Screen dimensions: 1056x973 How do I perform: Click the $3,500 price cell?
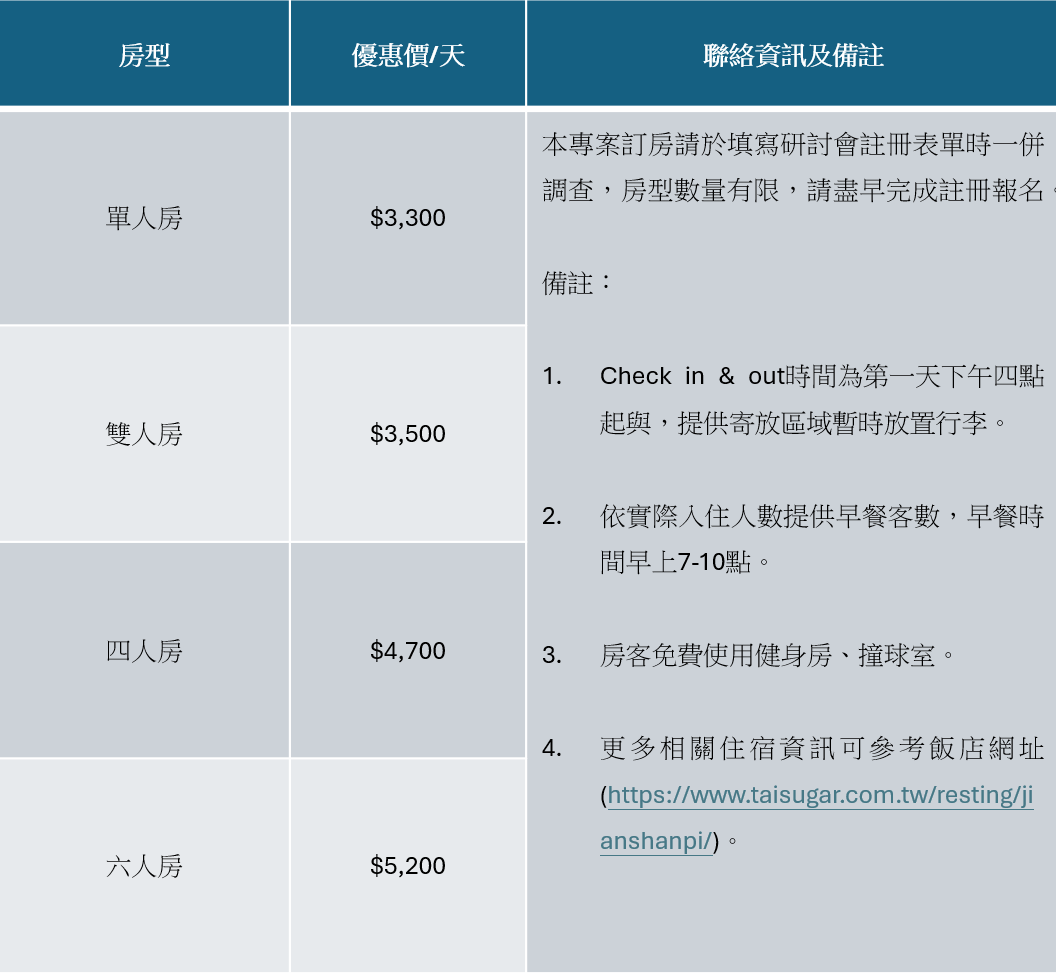(408, 434)
